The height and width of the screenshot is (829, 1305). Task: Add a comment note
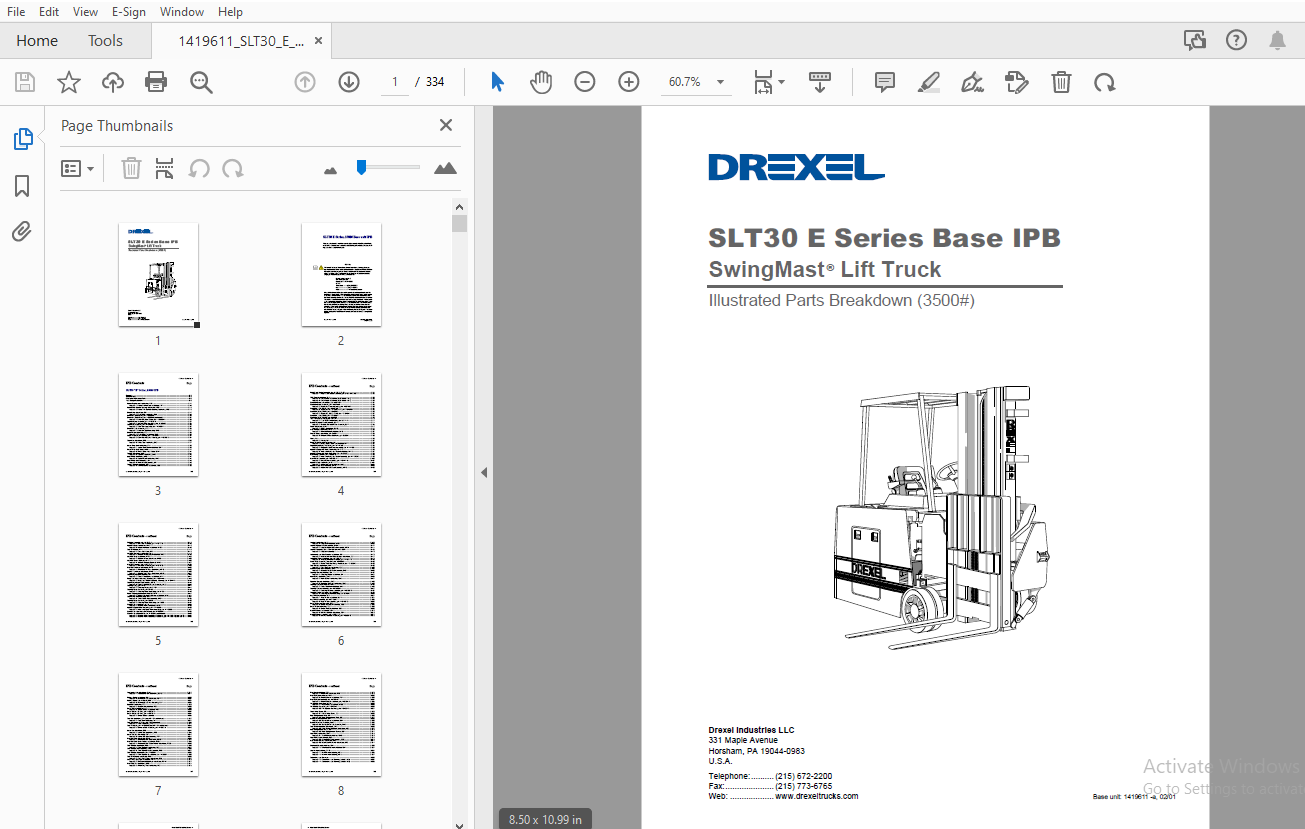click(884, 82)
